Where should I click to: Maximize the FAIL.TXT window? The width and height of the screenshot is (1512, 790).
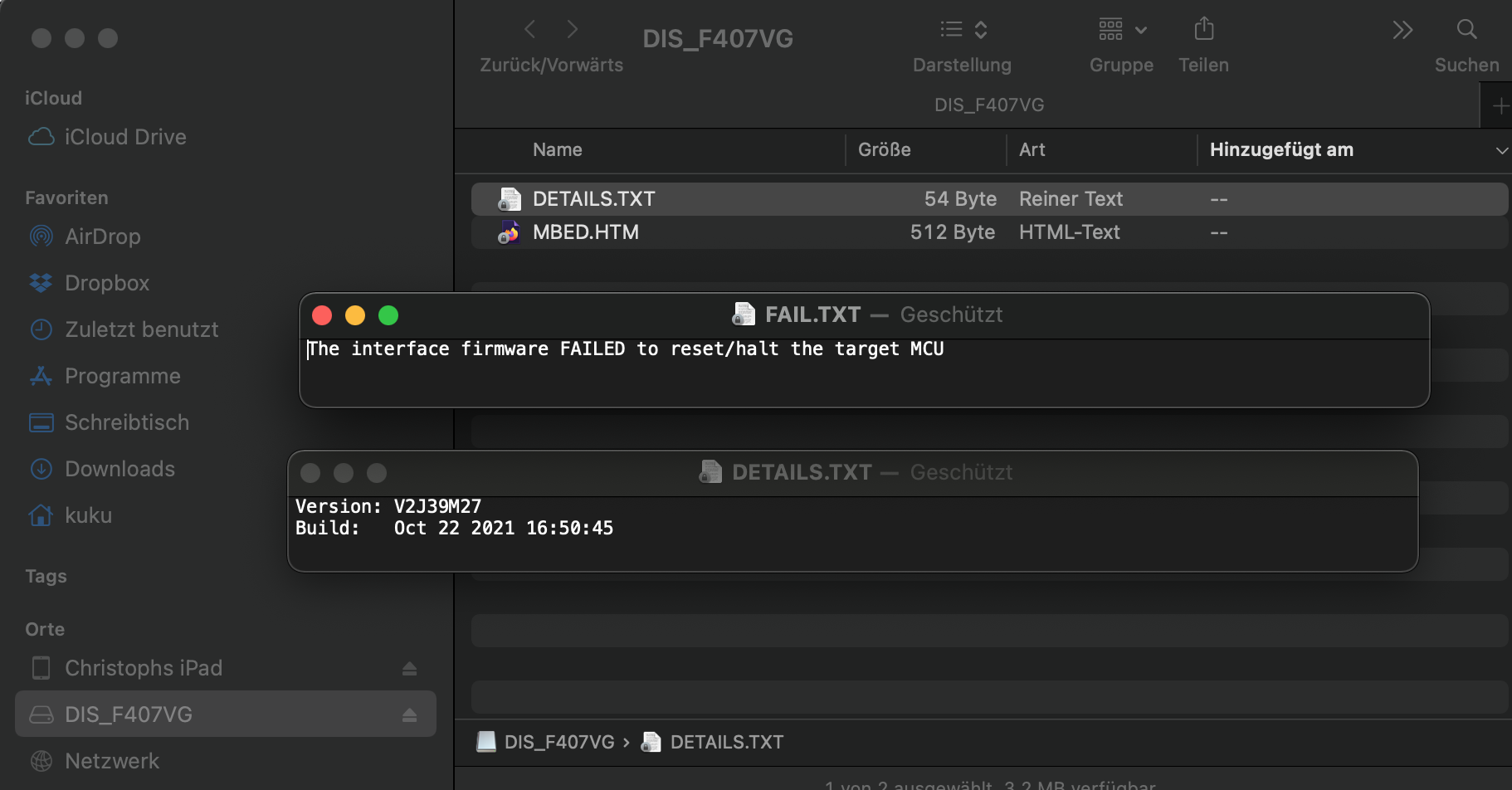(x=388, y=315)
